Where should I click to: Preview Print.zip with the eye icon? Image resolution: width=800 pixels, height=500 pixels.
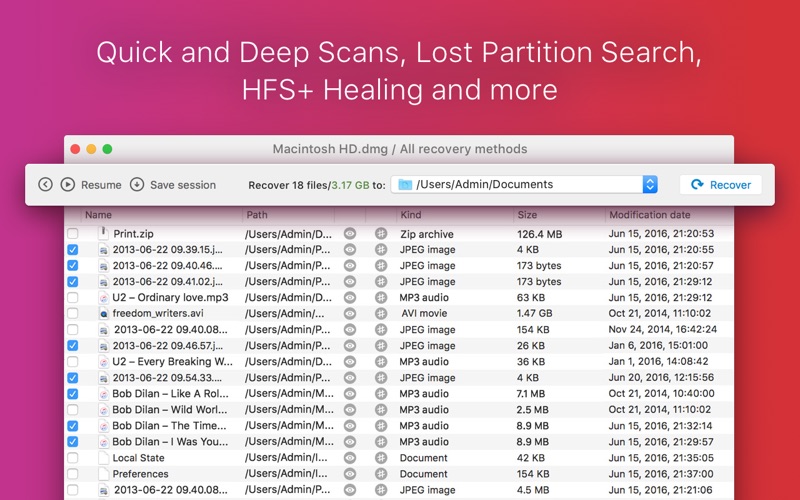coord(350,234)
